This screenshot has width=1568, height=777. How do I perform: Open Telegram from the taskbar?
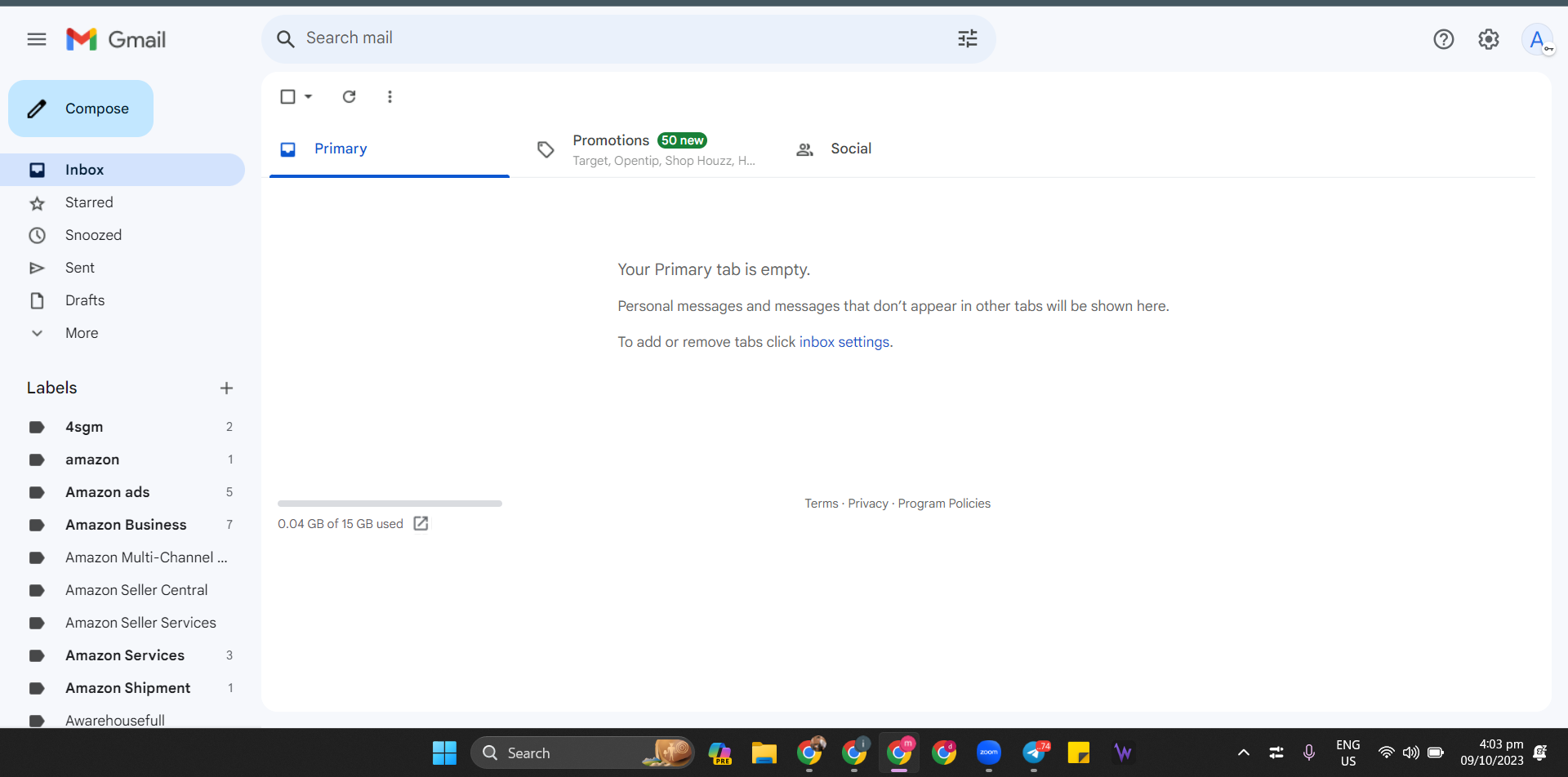tap(1036, 753)
